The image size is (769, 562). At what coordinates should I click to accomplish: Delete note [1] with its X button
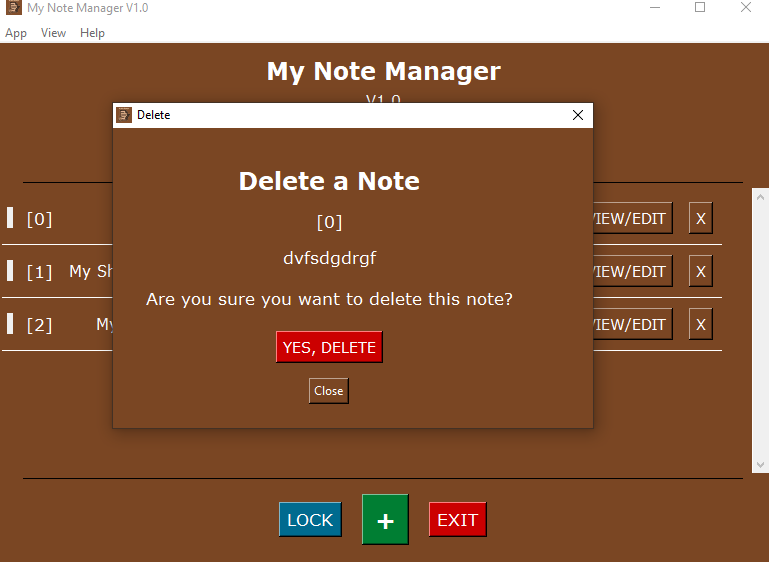coord(700,271)
